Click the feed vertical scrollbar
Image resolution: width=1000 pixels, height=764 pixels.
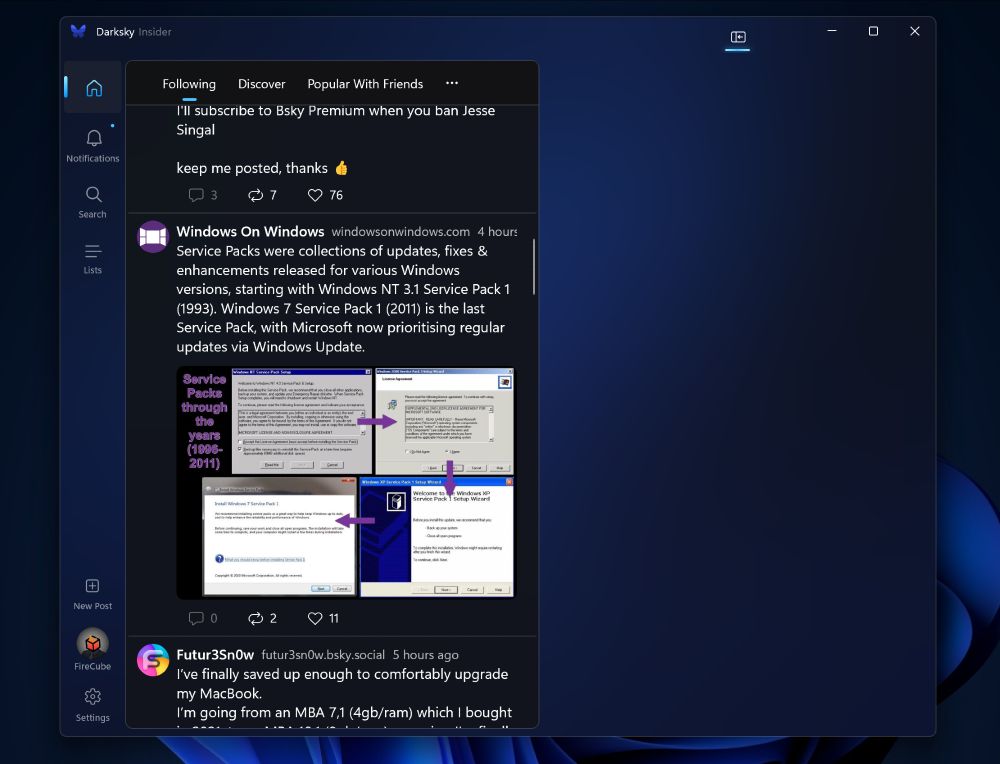534,267
